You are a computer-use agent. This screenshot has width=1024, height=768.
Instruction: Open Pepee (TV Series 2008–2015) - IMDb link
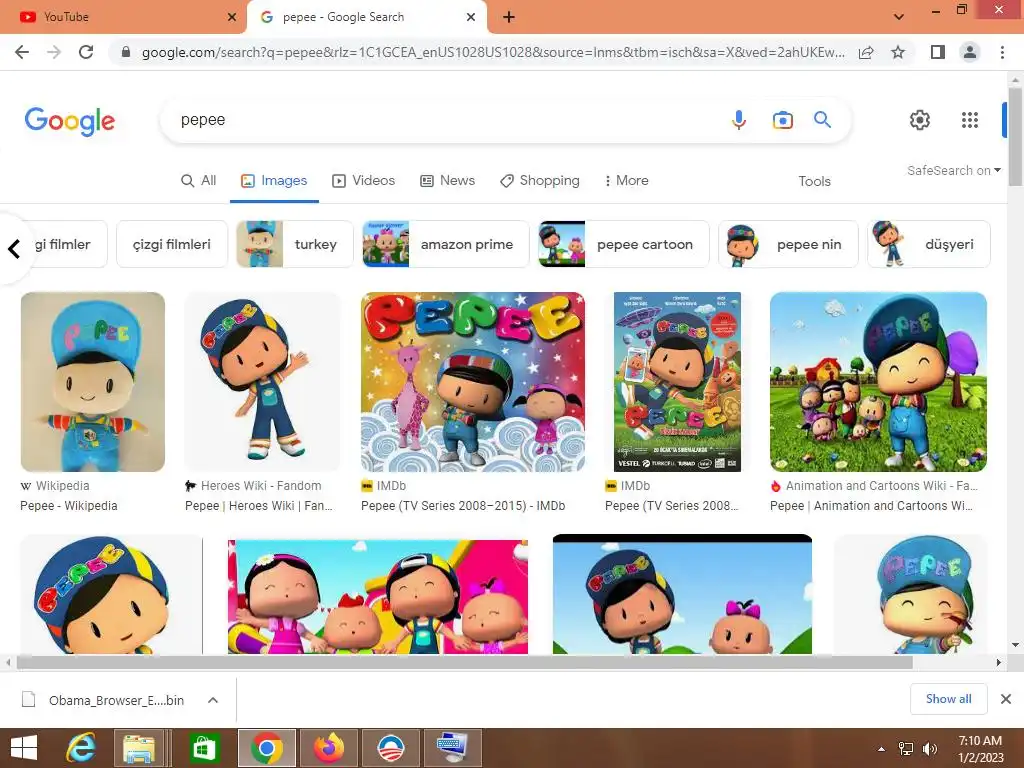click(x=463, y=506)
